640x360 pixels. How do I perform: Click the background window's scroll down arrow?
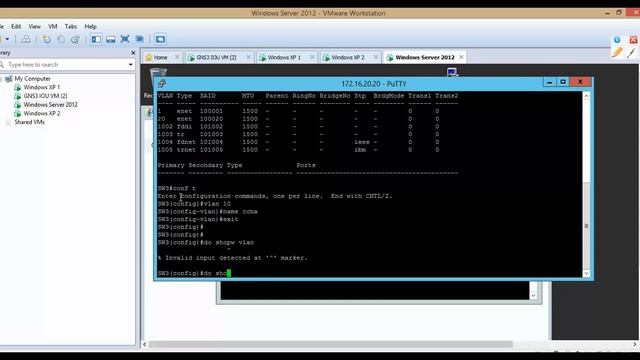point(533,296)
